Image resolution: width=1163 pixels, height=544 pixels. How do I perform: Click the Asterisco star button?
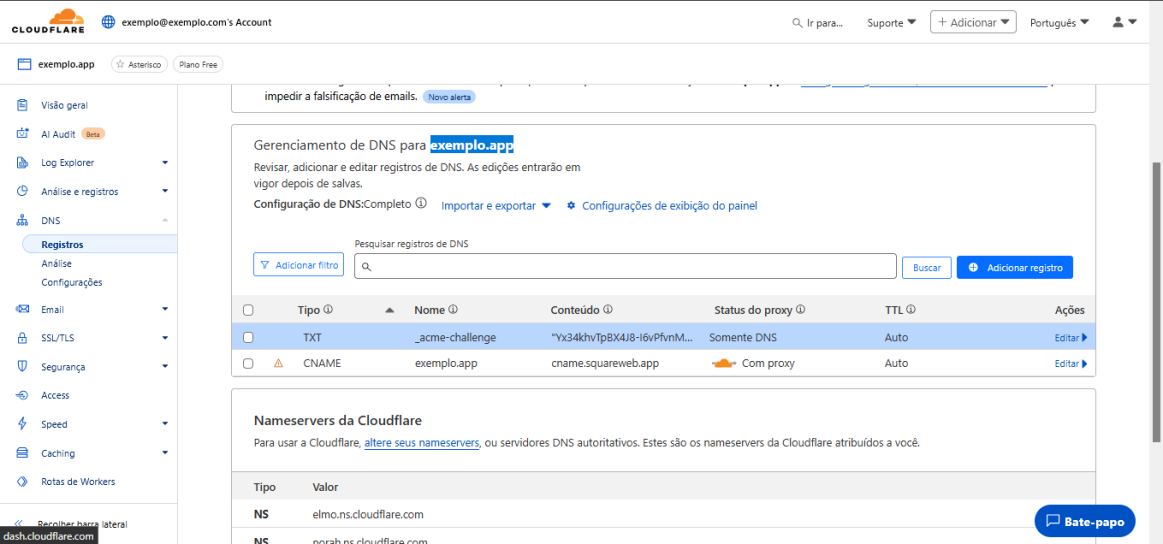(140, 65)
